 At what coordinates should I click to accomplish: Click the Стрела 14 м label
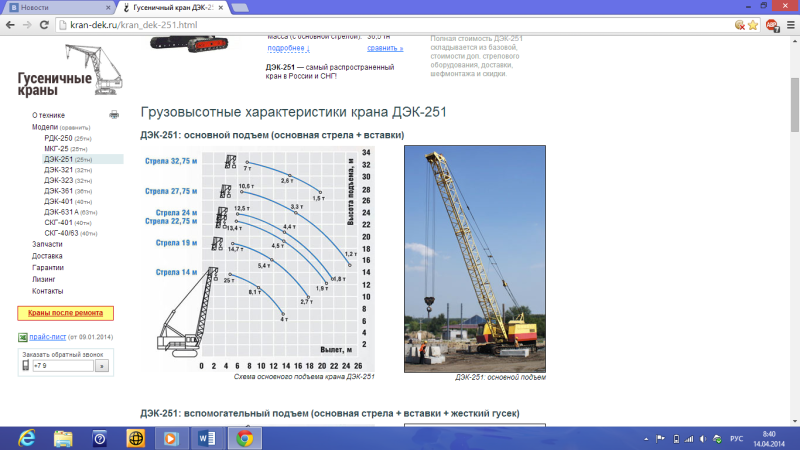[176, 272]
